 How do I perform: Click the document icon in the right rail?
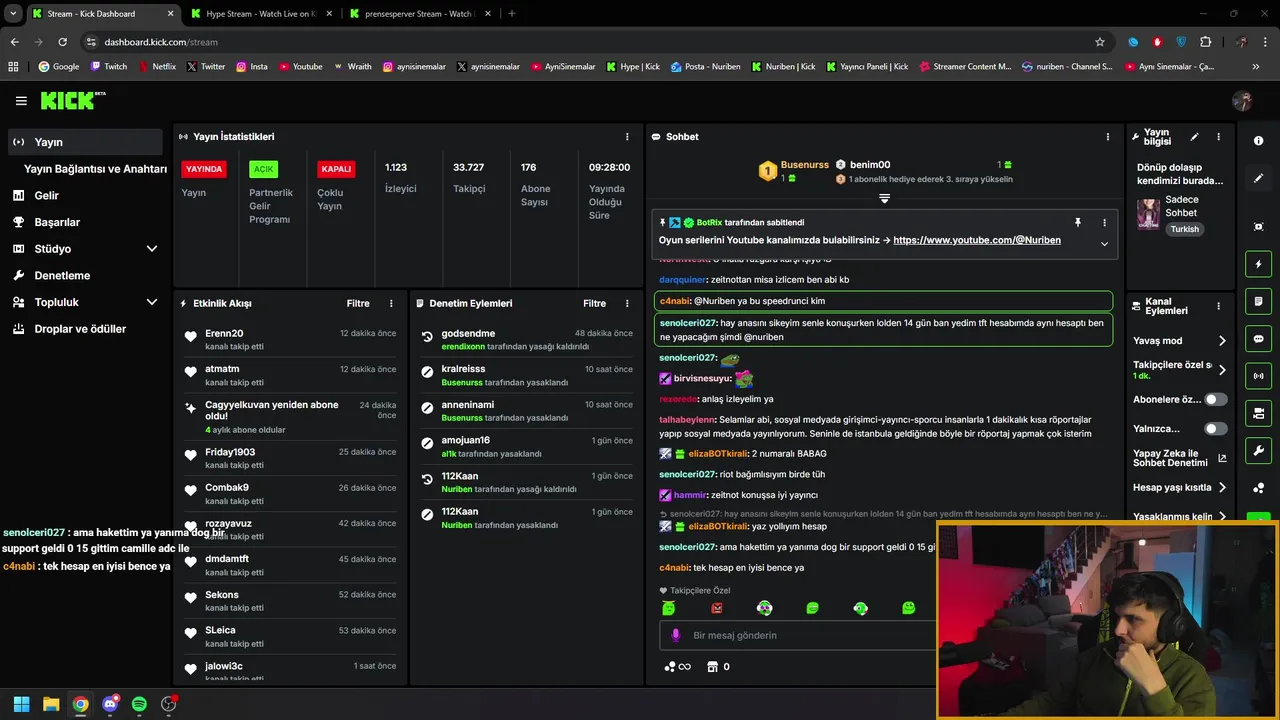tap(1258, 301)
